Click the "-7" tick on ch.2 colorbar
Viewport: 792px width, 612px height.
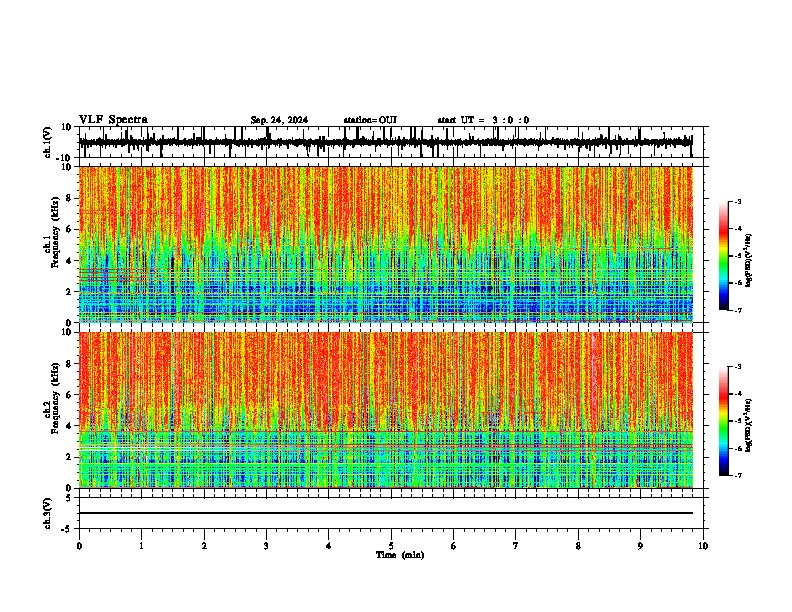pyautogui.click(x=737, y=475)
